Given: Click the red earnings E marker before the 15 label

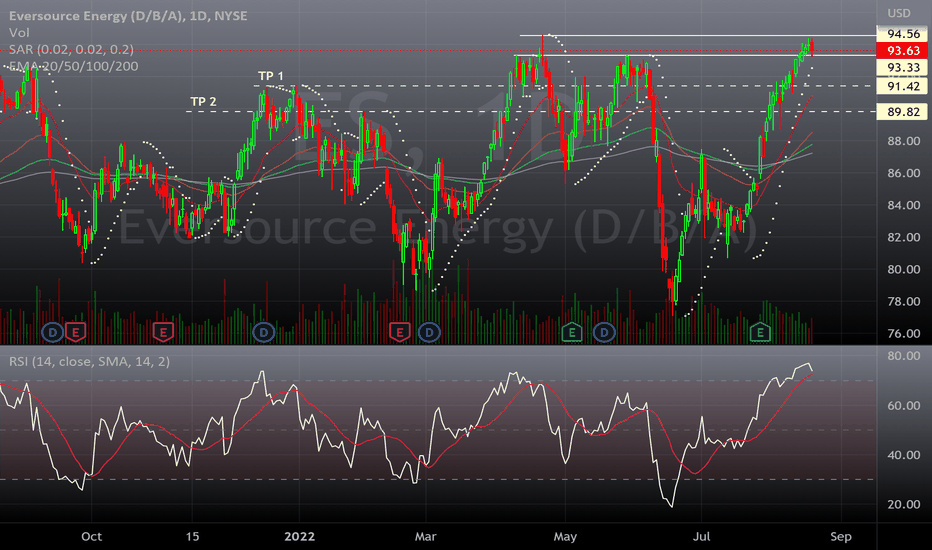Looking at the screenshot, I should pos(163,332).
